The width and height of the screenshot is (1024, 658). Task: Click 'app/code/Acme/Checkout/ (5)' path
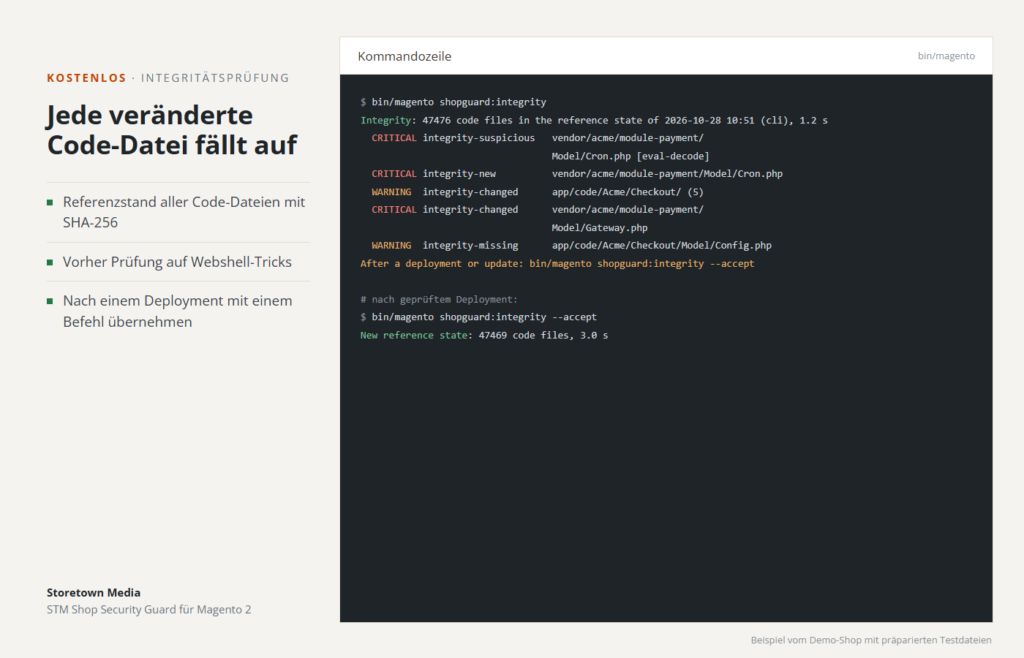tap(627, 192)
